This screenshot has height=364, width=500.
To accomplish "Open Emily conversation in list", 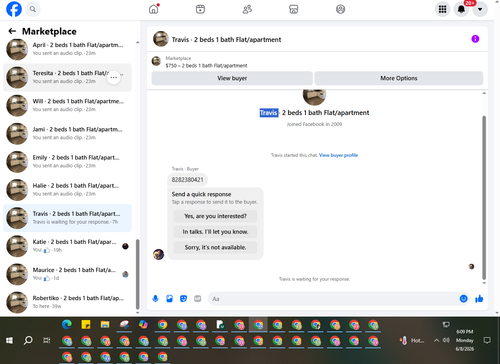I will tap(67, 162).
